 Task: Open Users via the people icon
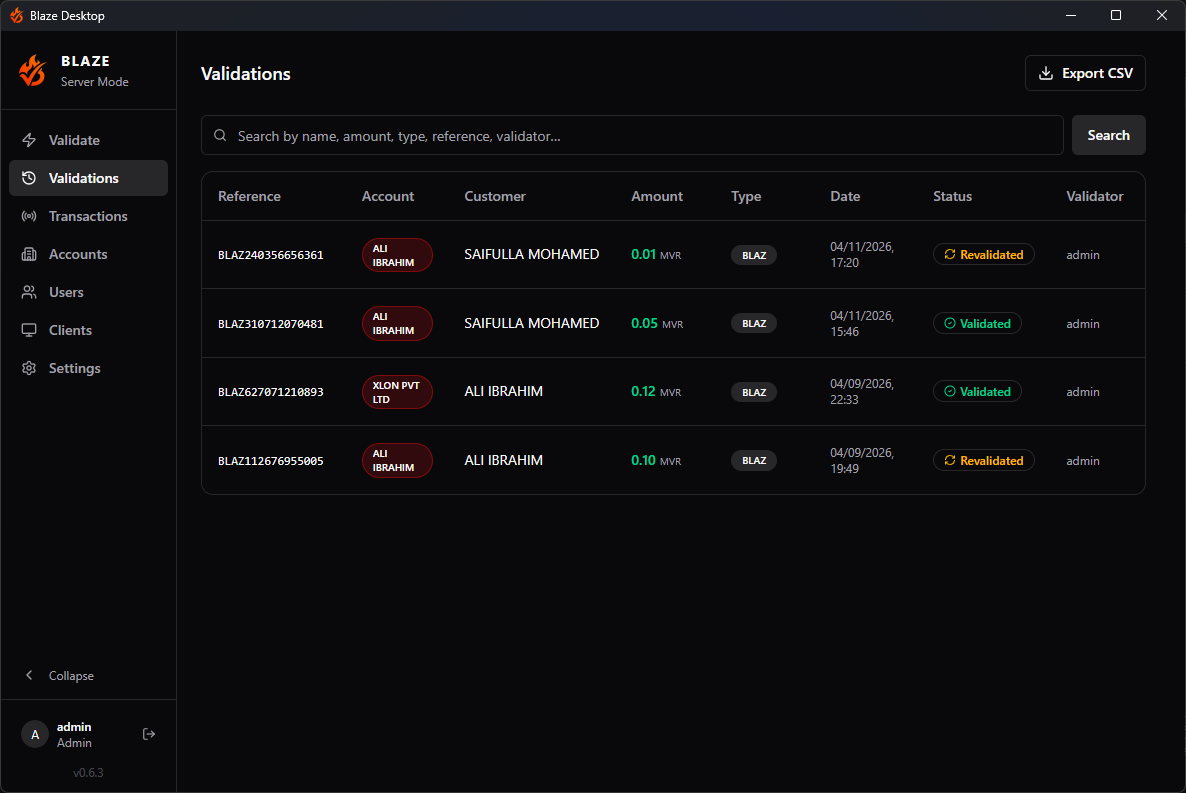pyautogui.click(x=29, y=292)
